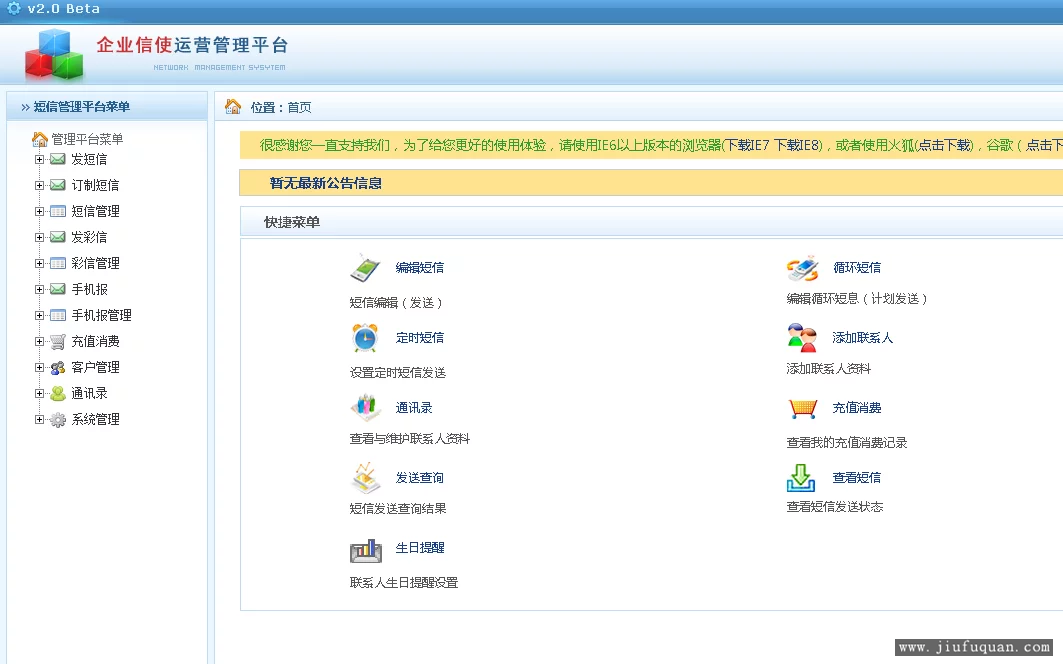Expand the 短信管理 tree node

pyautogui.click(x=39, y=211)
